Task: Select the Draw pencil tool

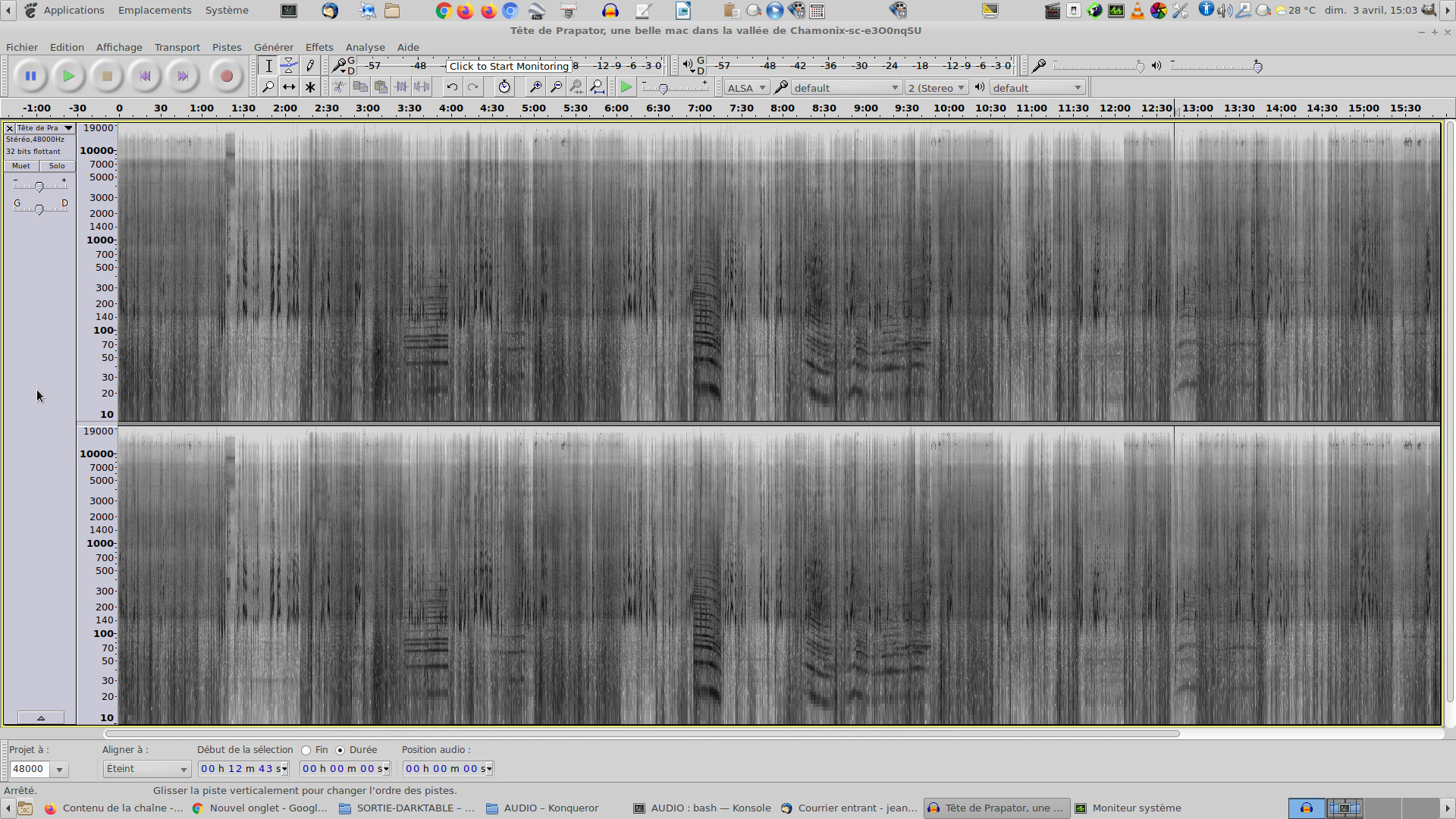Action: [x=310, y=66]
